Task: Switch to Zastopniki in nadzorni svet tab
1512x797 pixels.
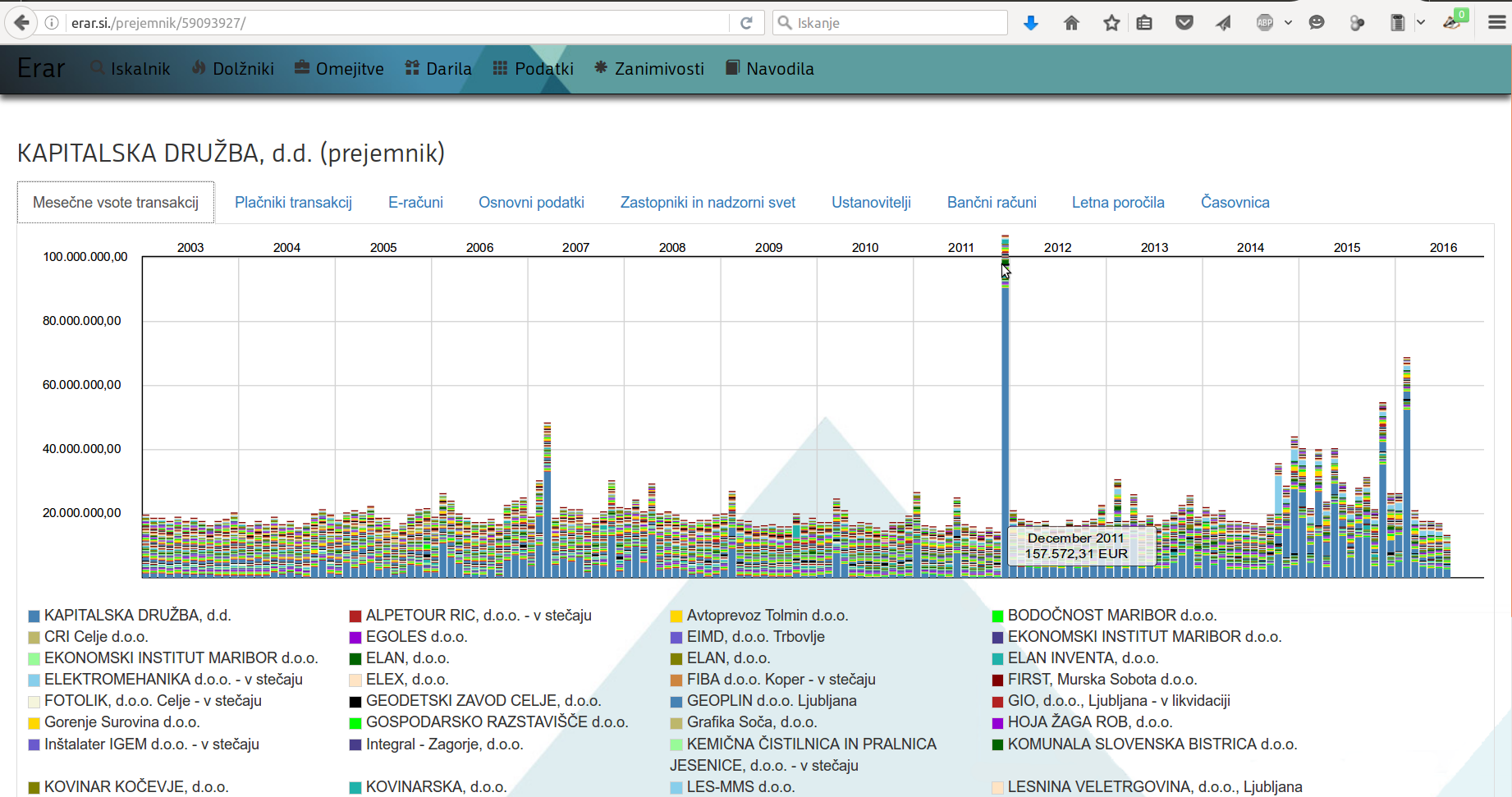Action: point(708,203)
